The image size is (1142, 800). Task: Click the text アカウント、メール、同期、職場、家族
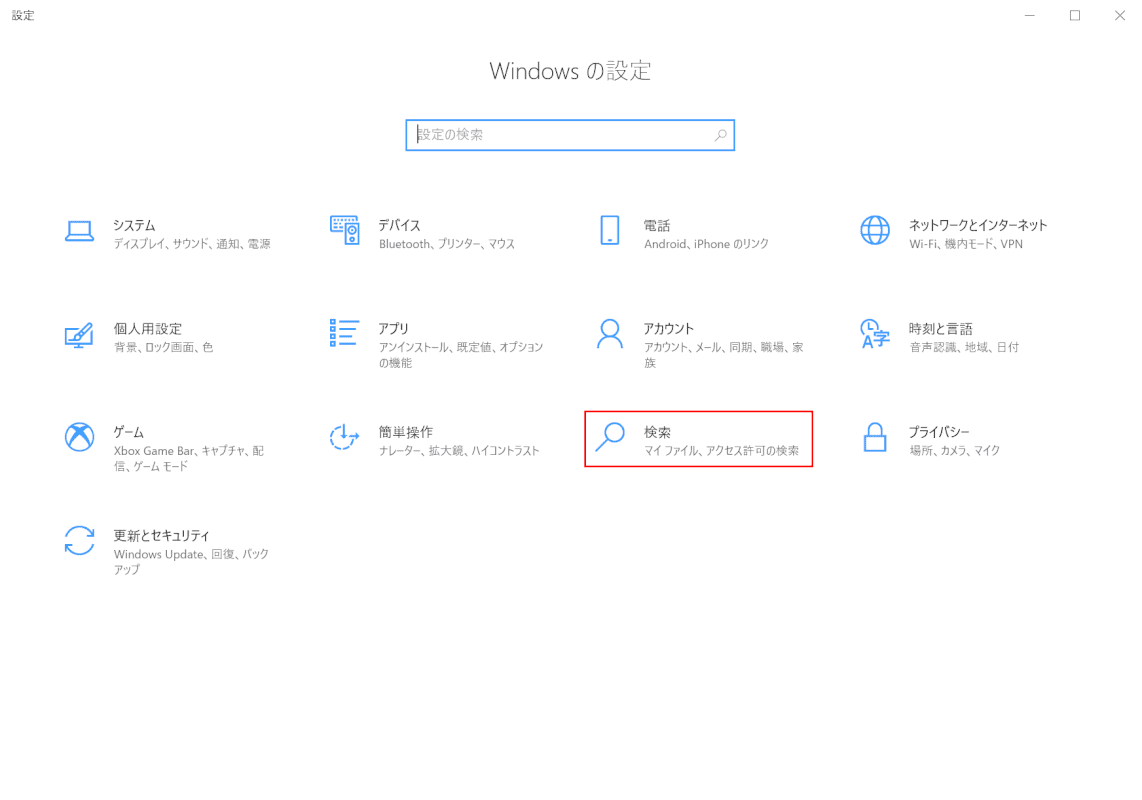(x=724, y=355)
